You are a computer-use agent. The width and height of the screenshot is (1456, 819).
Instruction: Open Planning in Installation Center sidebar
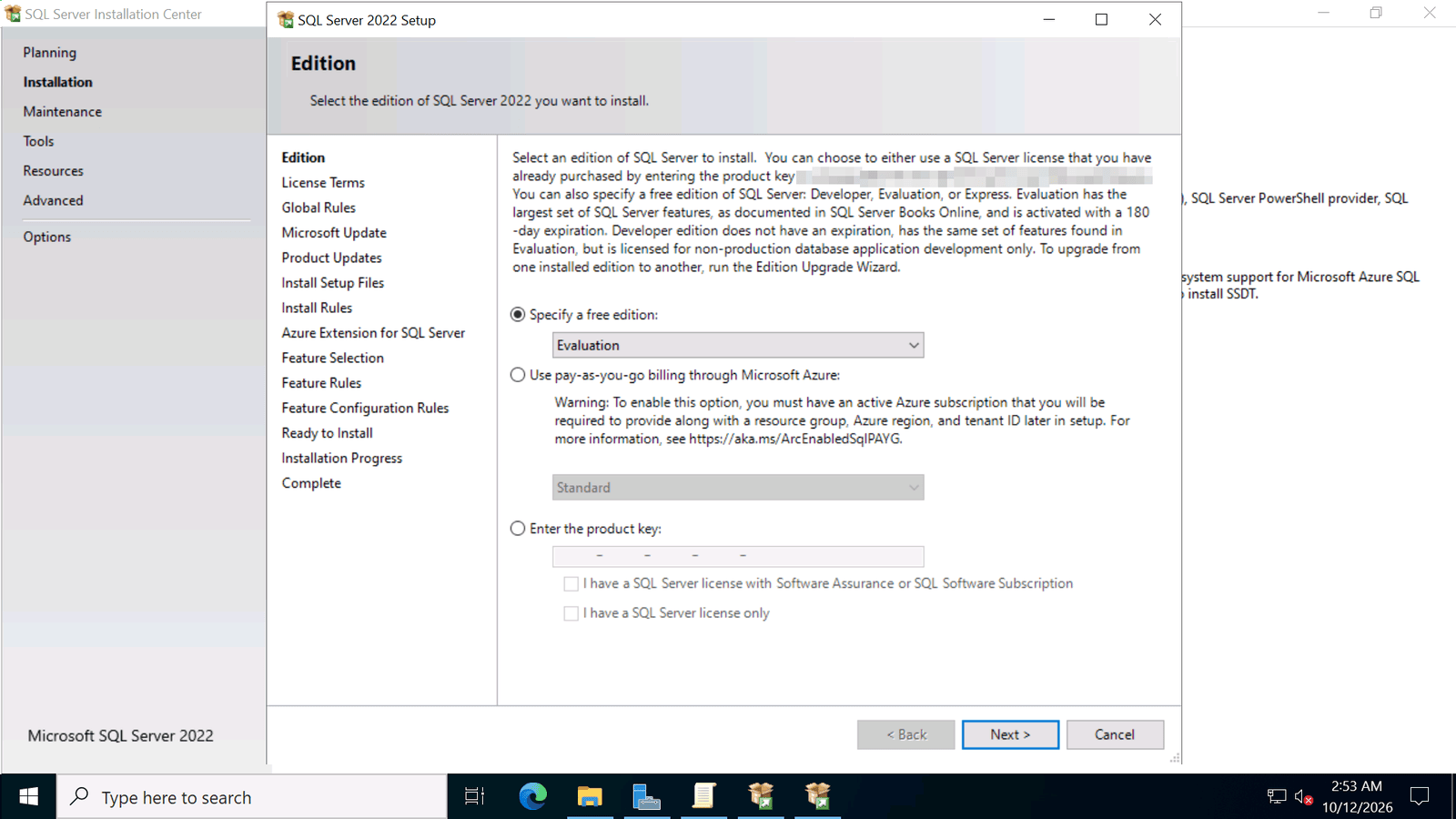pyautogui.click(x=50, y=53)
